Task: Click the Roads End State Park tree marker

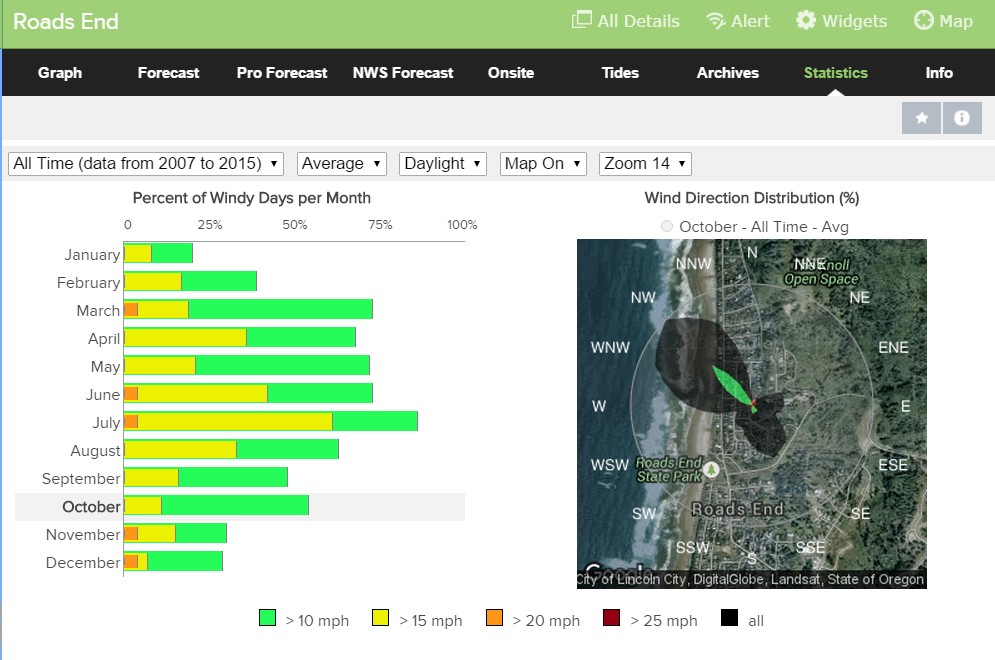Action: [711, 468]
